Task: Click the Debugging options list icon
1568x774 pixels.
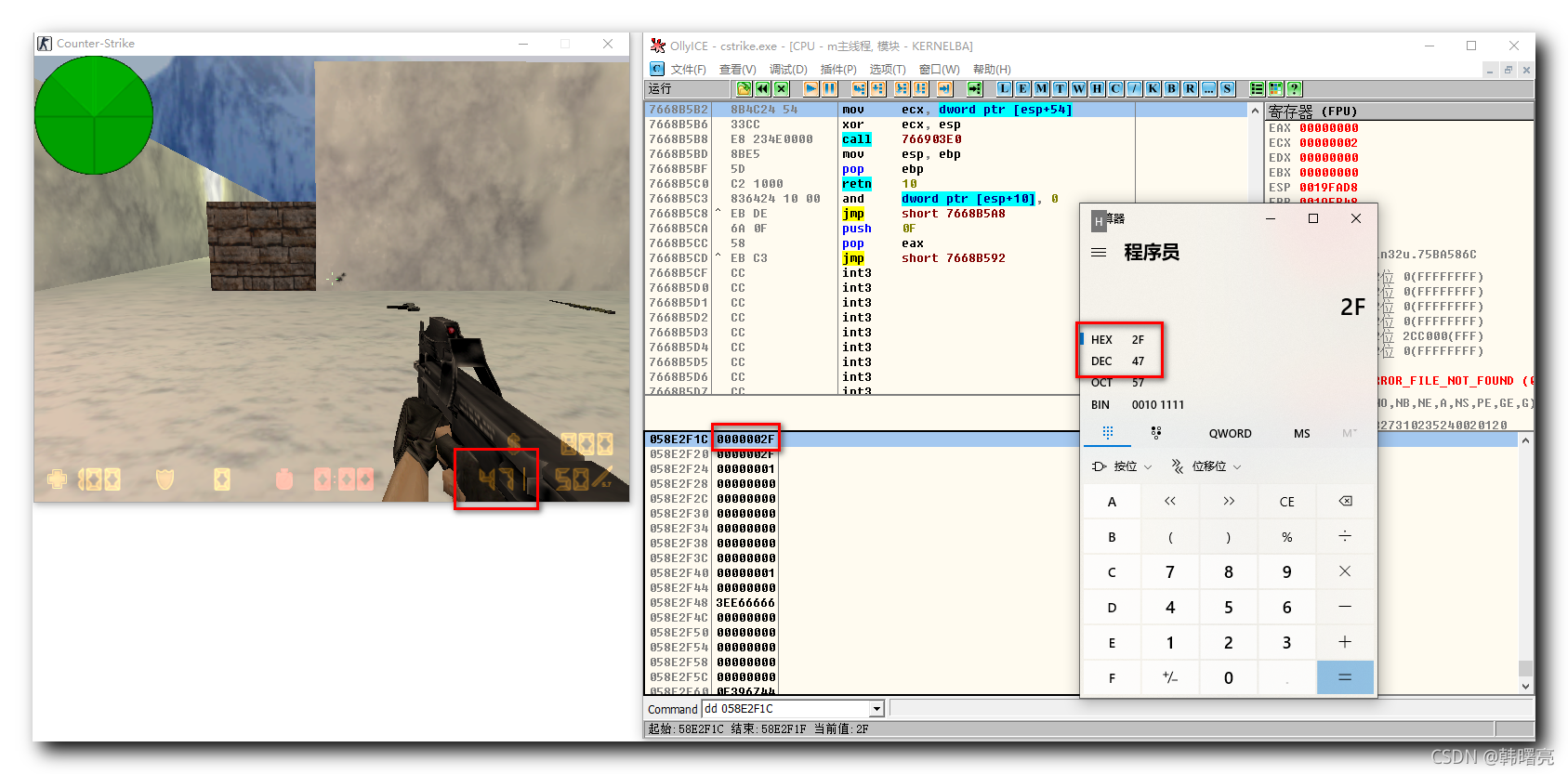Action: [1257, 88]
